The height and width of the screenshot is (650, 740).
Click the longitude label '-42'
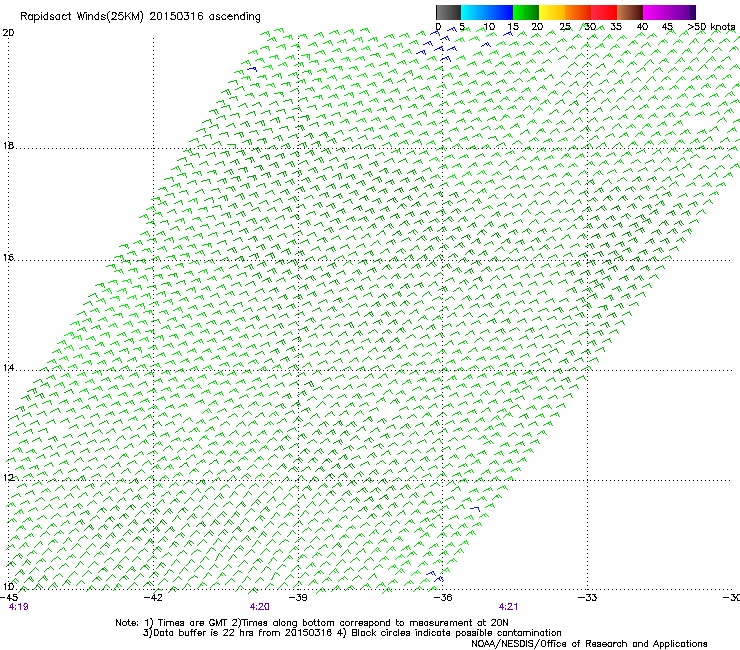(x=153, y=597)
